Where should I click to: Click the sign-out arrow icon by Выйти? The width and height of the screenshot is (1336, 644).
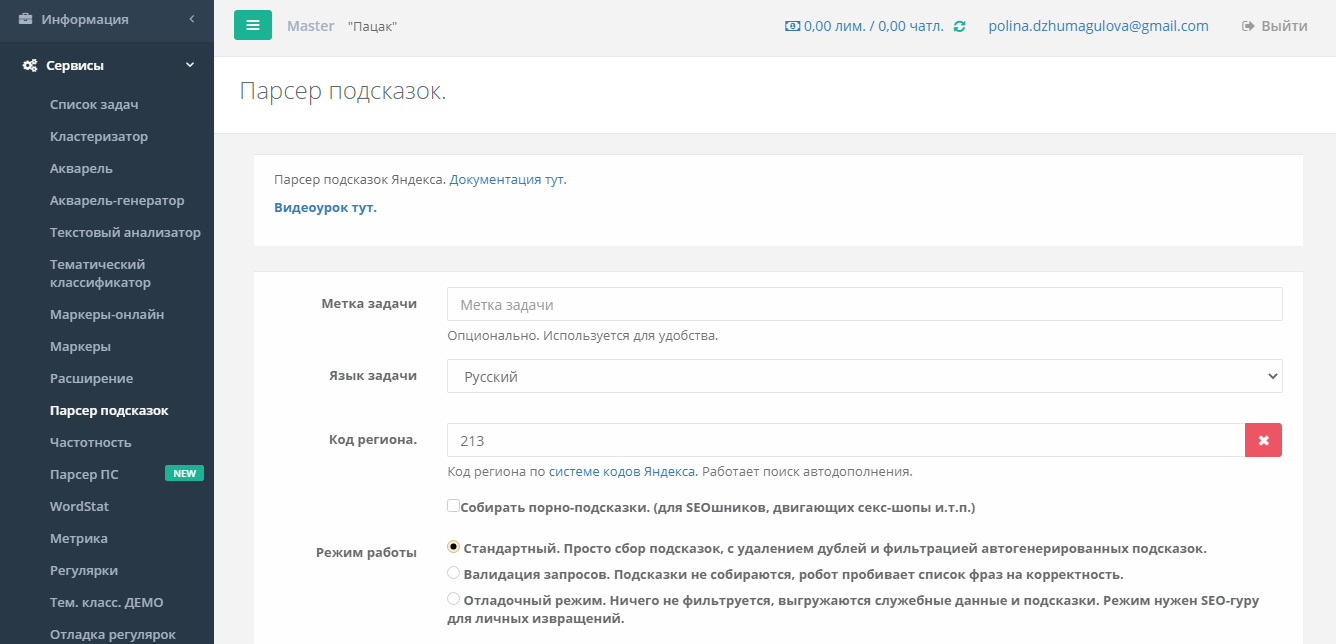pyautogui.click(x=1248, y=27)
